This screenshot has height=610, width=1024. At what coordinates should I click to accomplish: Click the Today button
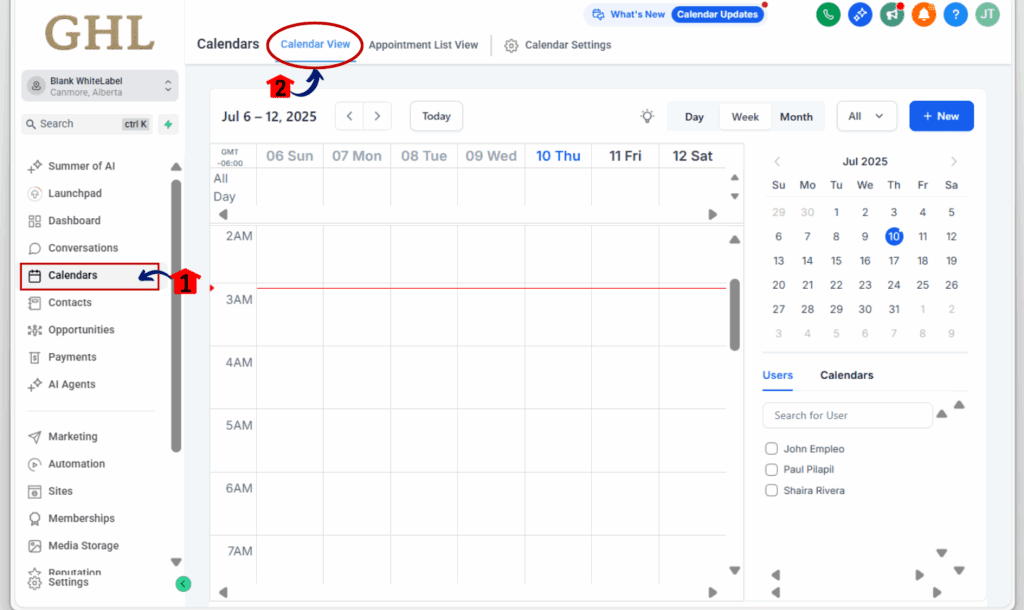(x=436, y=116)
